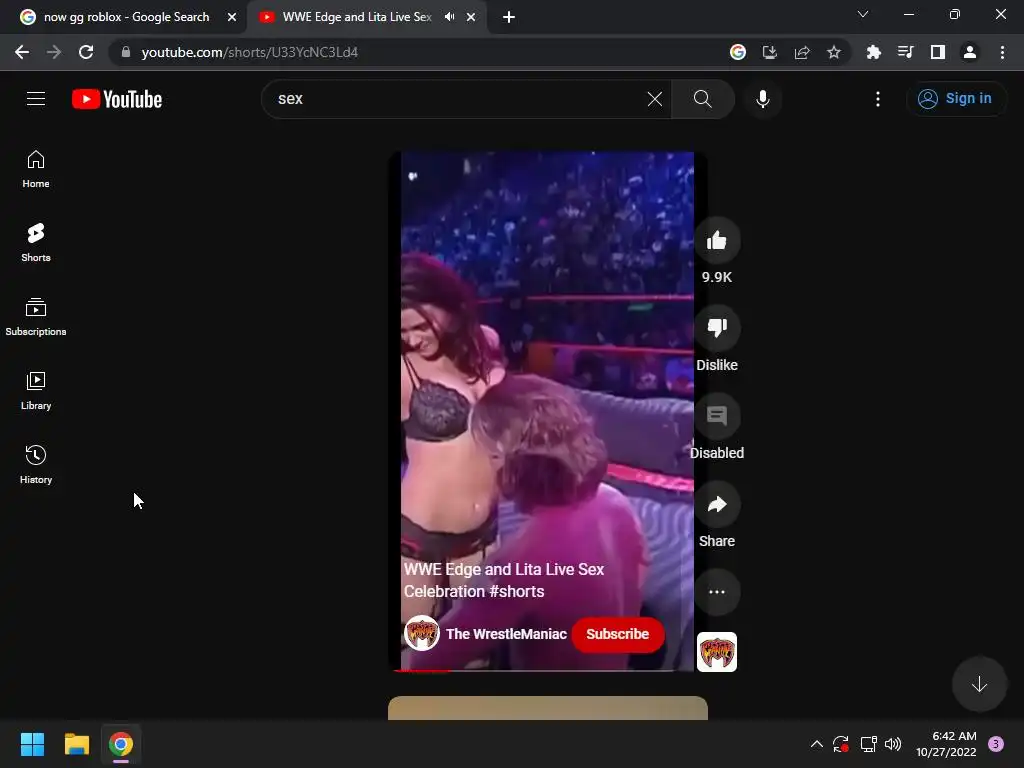Open the YouTube hamburger guide menu

[36, 99]
